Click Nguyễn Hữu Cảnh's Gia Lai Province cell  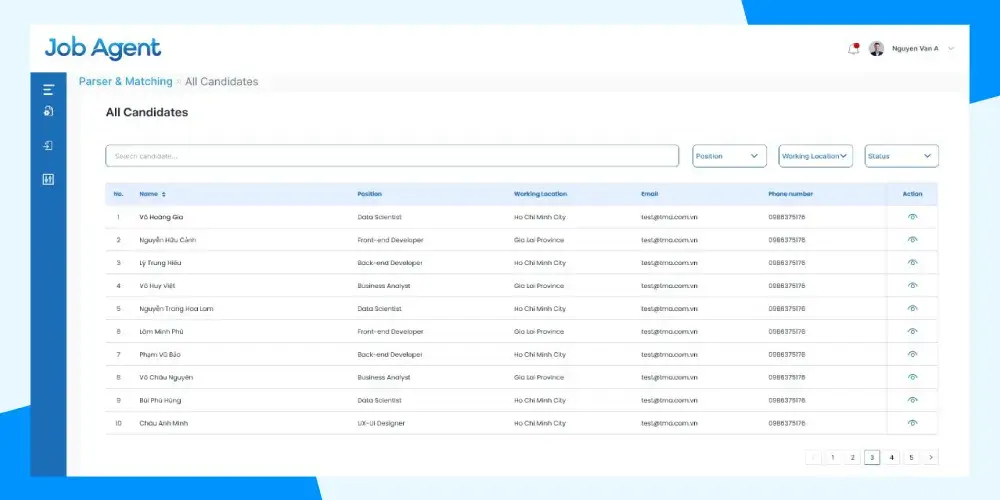pyautogui.click(x=539, y=240)
